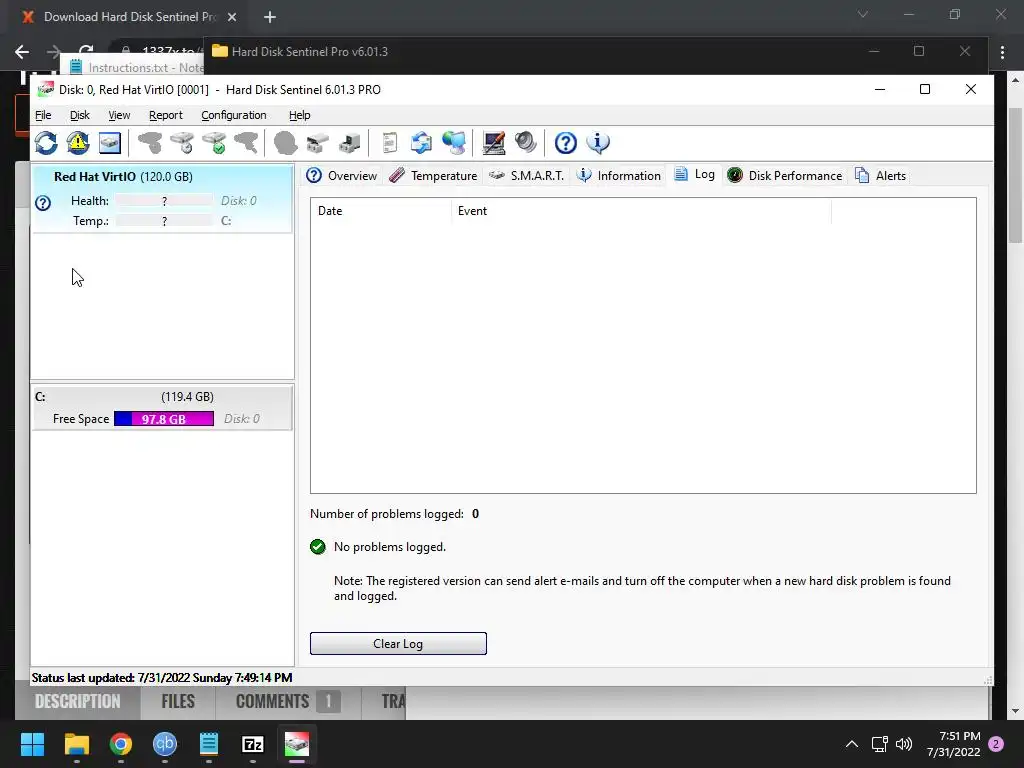The image size is (1024, 768).
Task: Open the FILES tab on the web page
Action: tap(178, 701)
